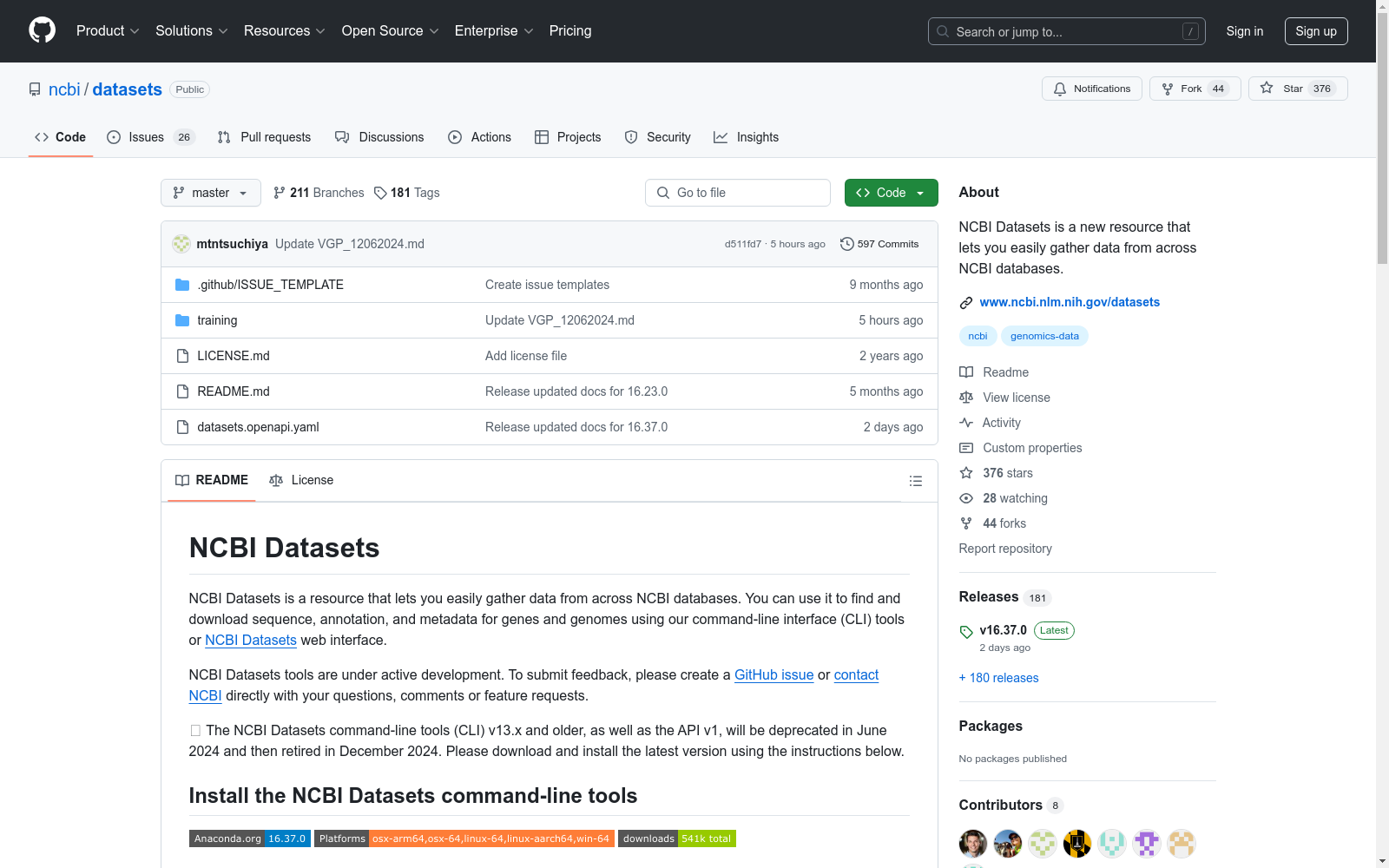This screenshot has width=1389, height=868.
Task: Select the README tab
Action: tap(212, 480)
